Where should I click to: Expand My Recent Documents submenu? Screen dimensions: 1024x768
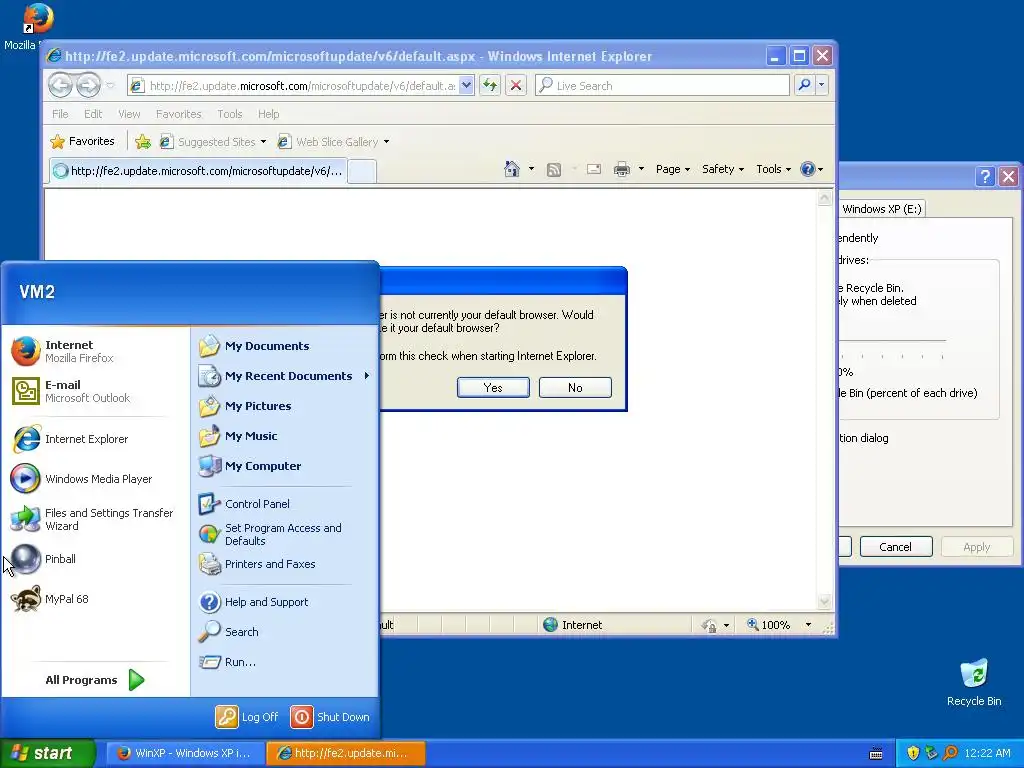point(283,376)
